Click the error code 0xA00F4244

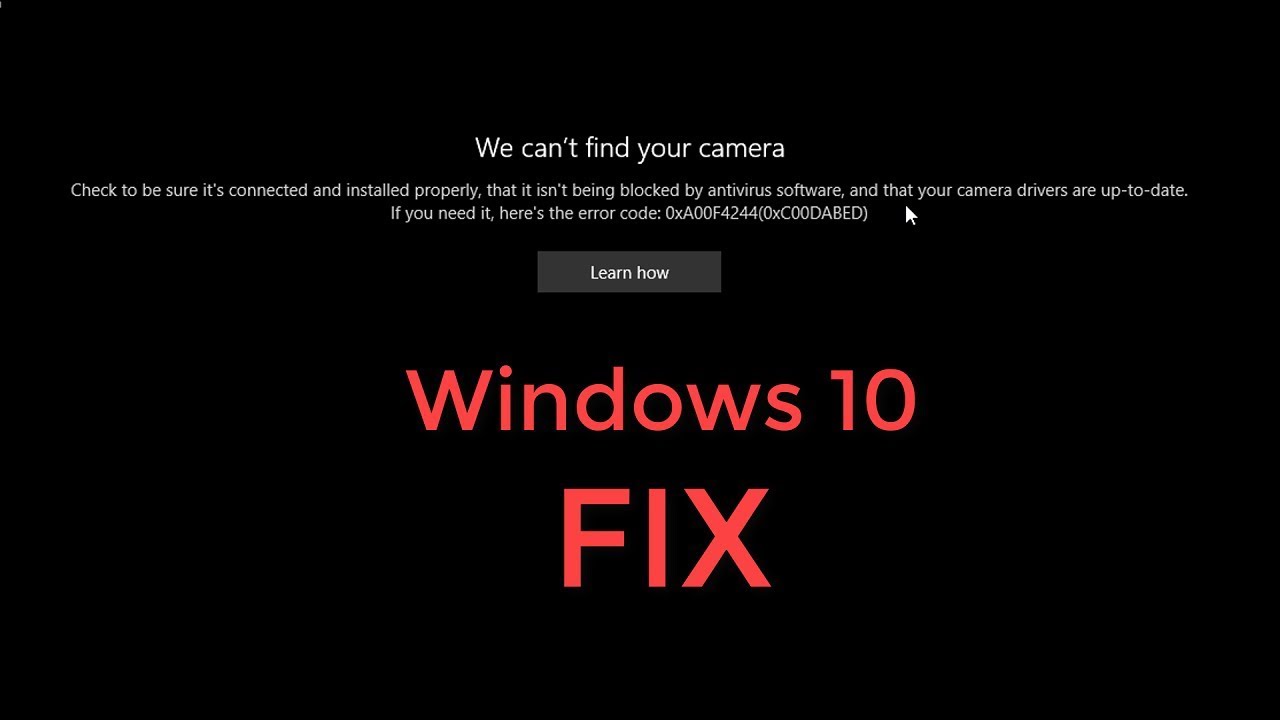[x=711, y=213]
